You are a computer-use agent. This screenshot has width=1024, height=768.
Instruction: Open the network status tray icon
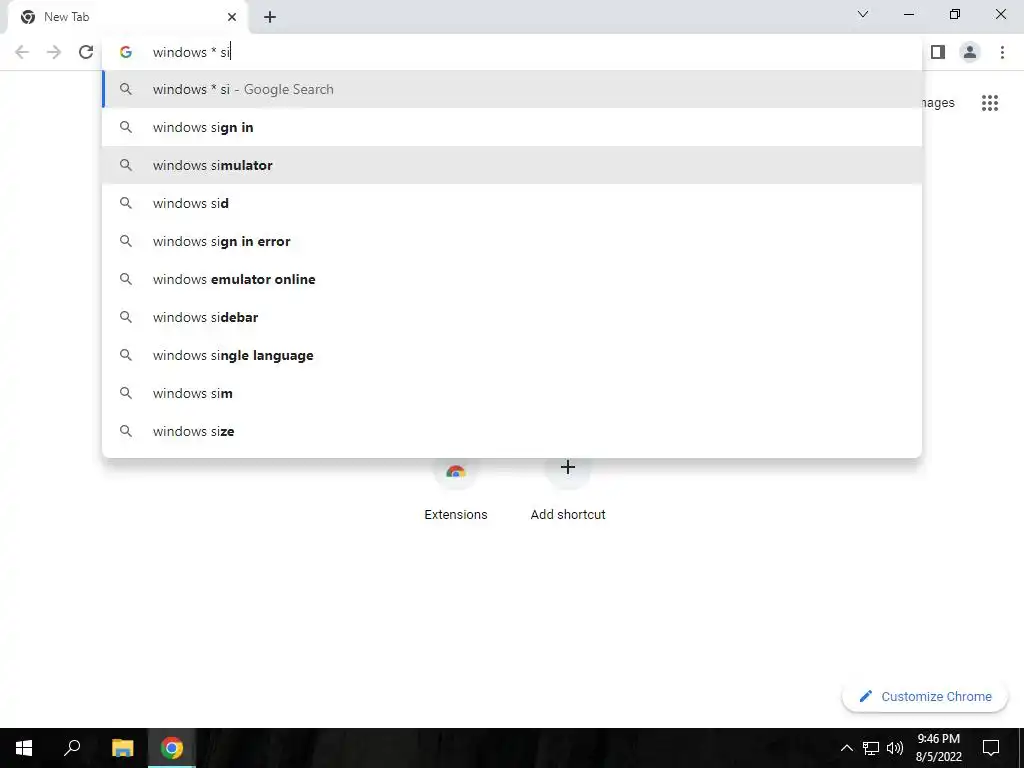pos(871,748)
